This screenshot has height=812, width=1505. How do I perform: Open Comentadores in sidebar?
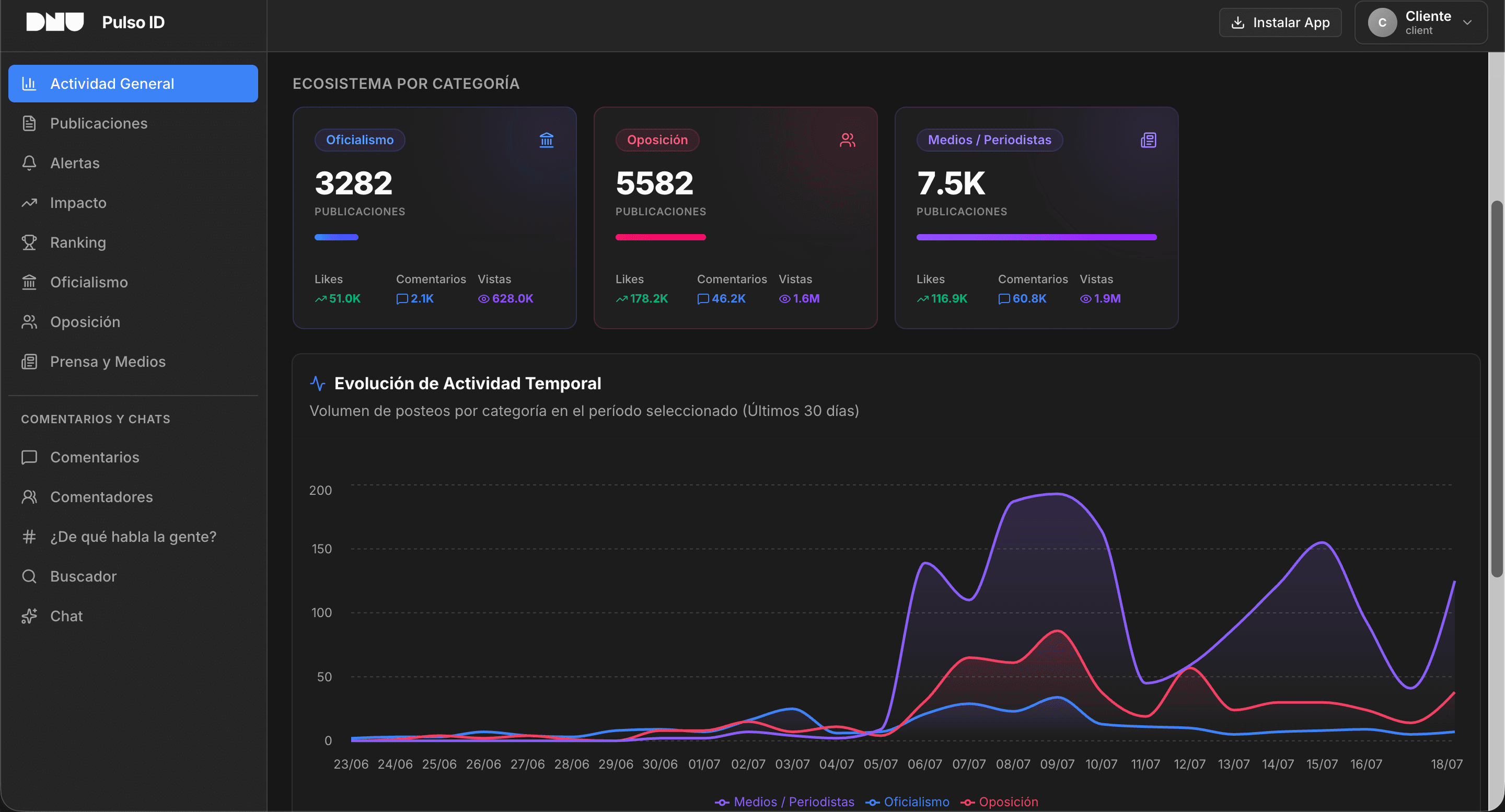133,497
